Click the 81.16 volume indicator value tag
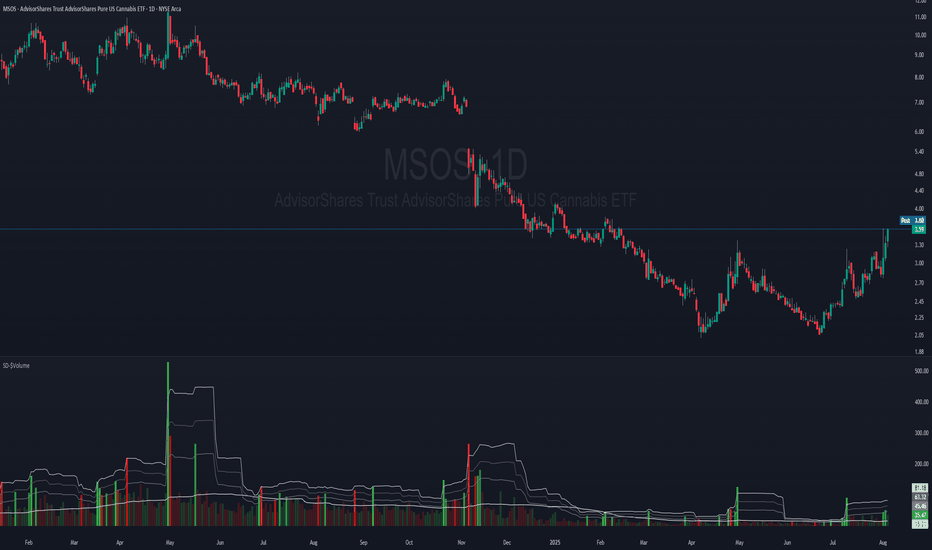The width and height of the screenshot is (932, 550). 920,487
